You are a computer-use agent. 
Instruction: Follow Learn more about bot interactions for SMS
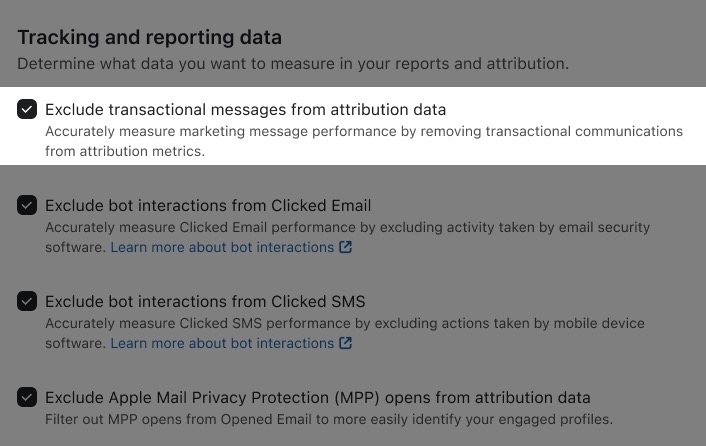[x=222, y=343]
